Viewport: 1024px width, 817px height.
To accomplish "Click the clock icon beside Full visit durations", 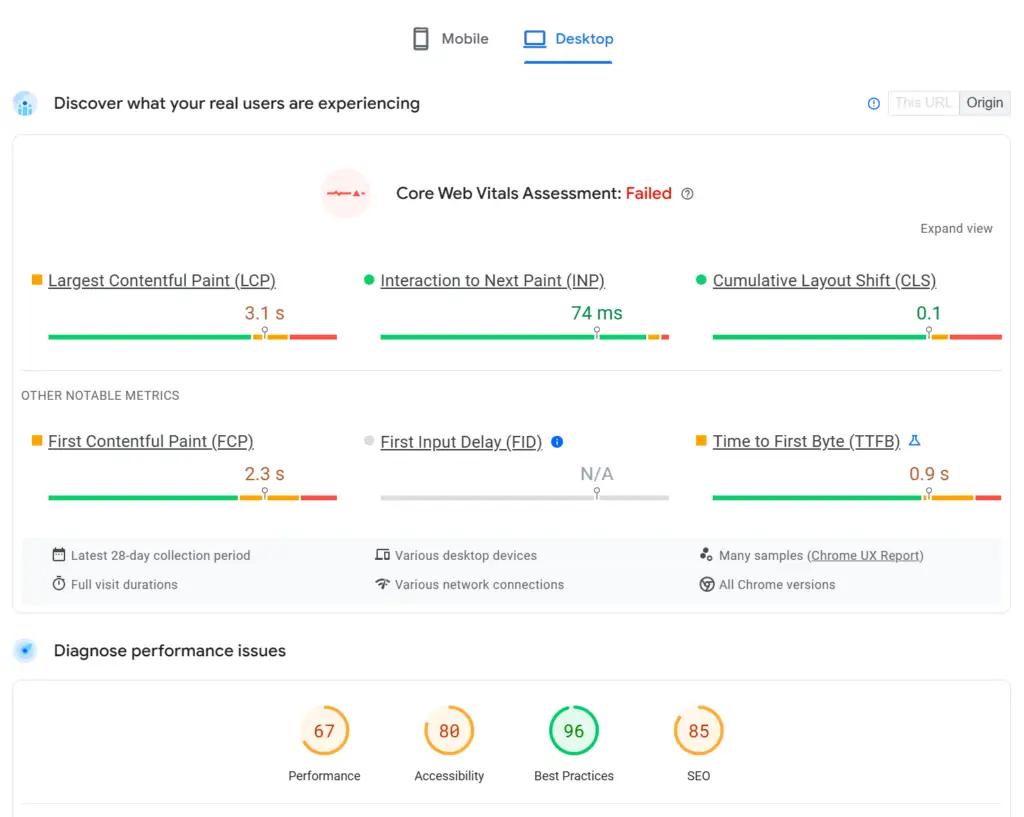I will coord(59,585).
